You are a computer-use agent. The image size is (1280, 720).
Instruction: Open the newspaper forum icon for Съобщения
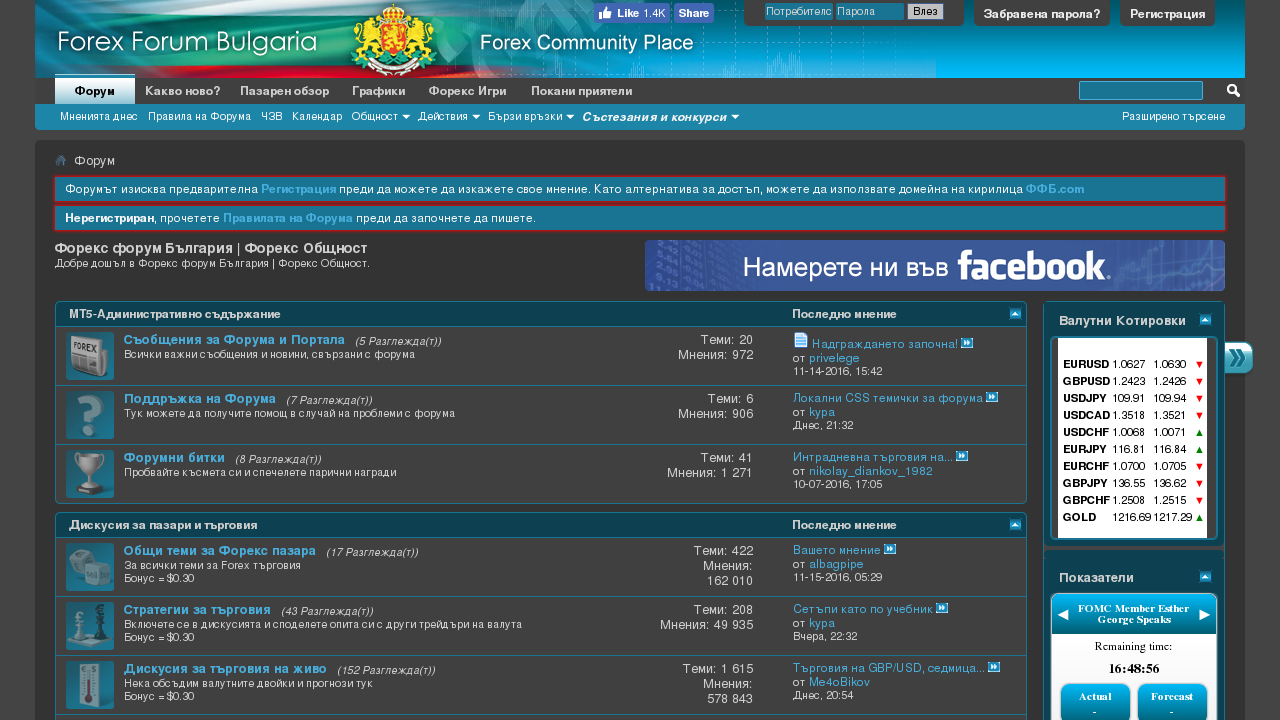(x=90, y=356)
